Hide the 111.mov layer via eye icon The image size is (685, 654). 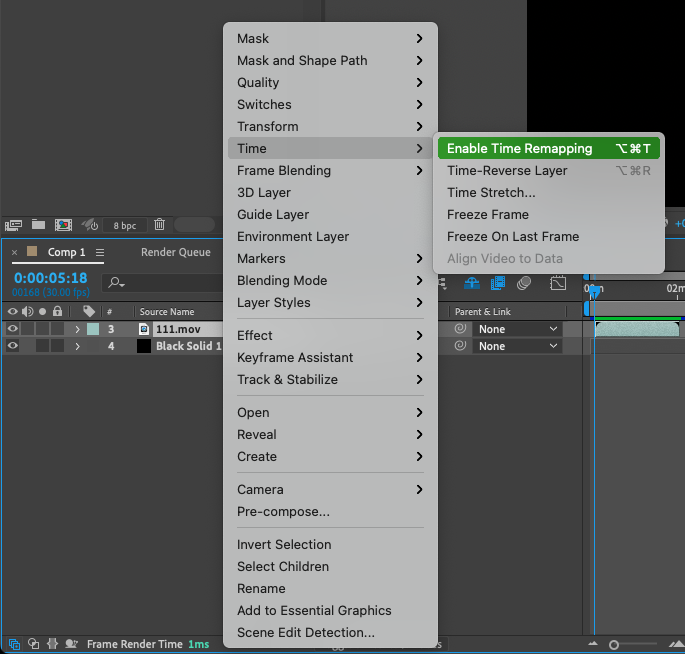coord(13,329)
